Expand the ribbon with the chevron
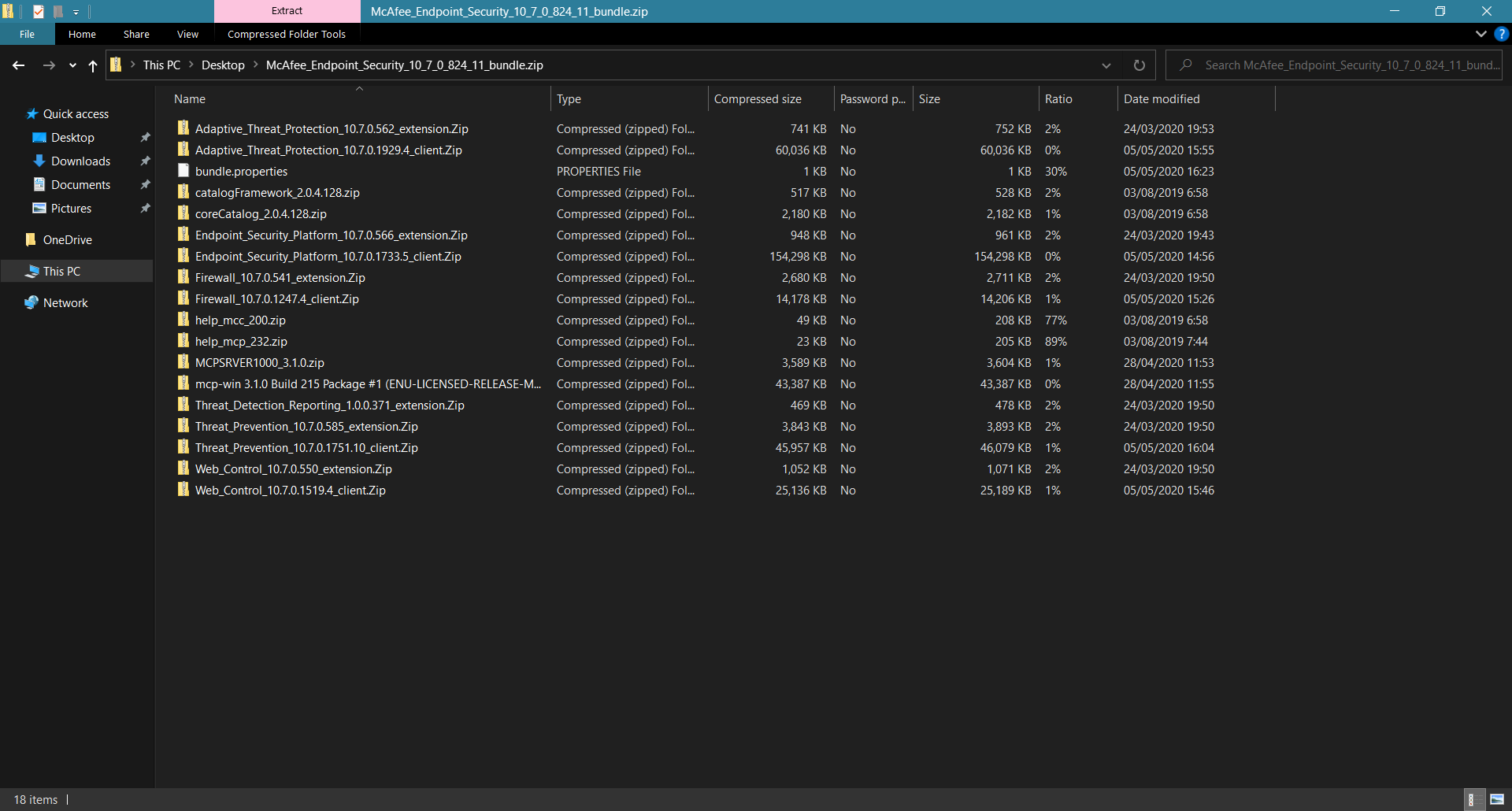Screen dimensions: 1512x811 (1480, 34)
